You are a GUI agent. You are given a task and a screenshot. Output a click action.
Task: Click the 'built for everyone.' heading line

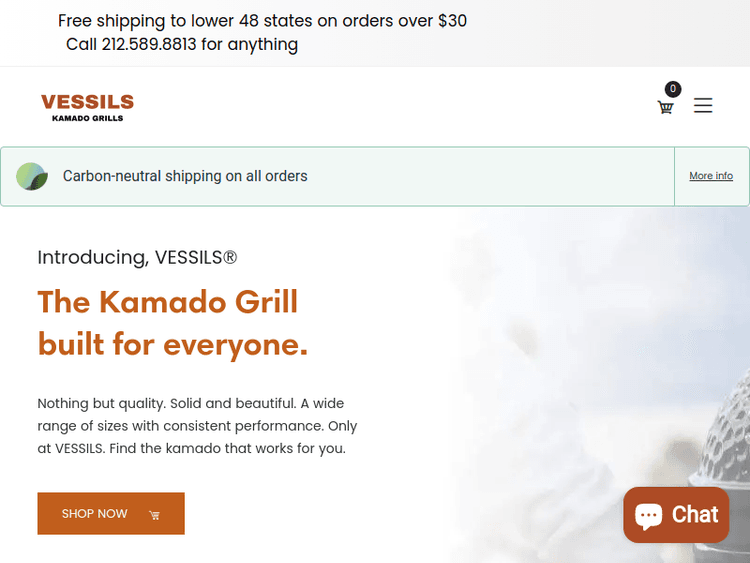(173, 344)
